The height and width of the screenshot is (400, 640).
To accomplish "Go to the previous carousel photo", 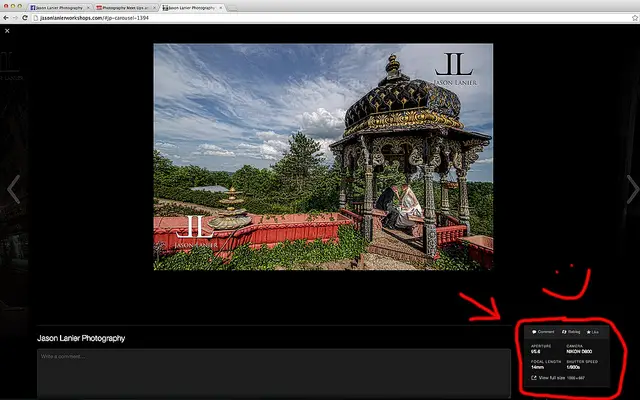I will (x=13, y=189).
